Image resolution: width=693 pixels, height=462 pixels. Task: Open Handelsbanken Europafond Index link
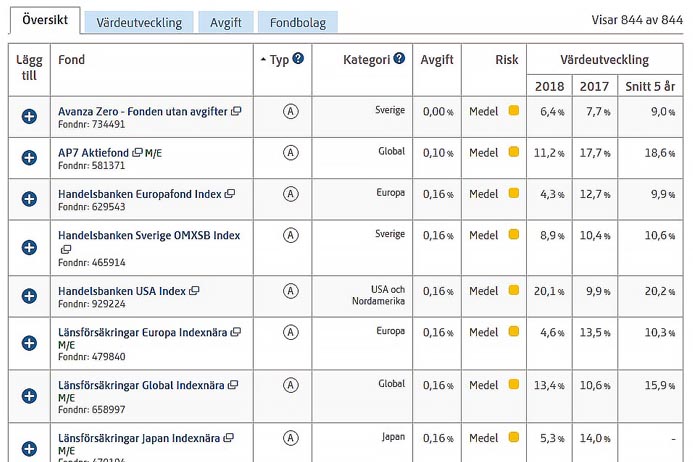pyautogui.click(x=140, y=194)
